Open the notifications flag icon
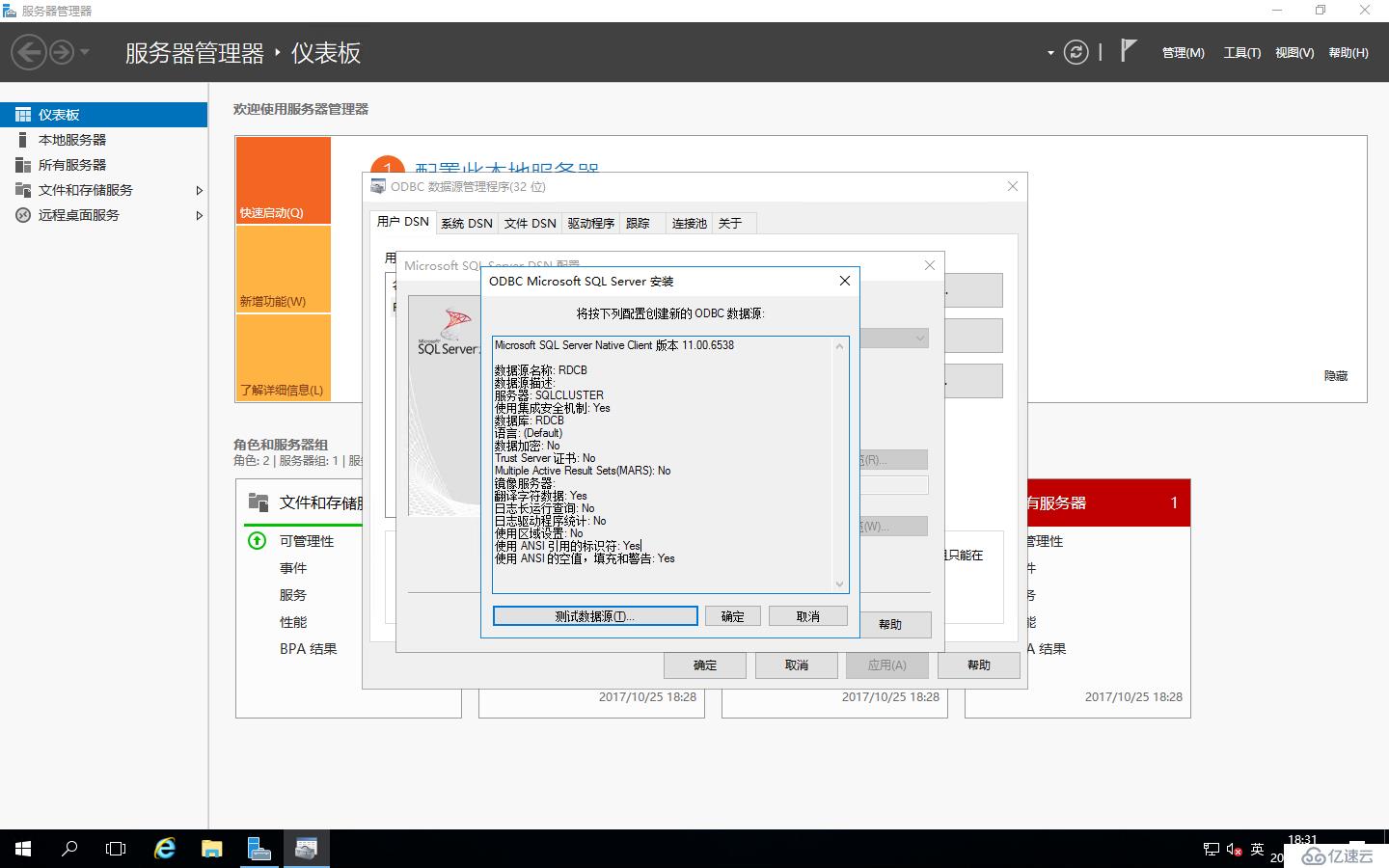This screenshot has height=868, width=1389. (x=1128, y=50)
